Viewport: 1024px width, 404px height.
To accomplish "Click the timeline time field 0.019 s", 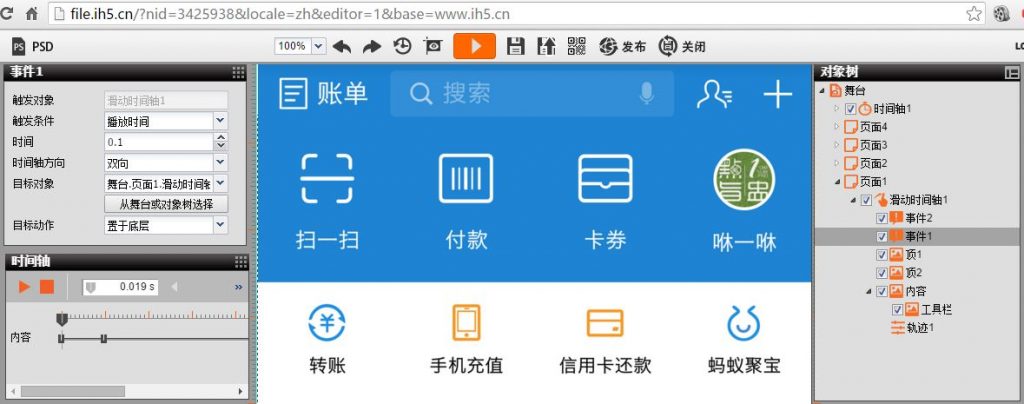I will click(x=120, y=287).
